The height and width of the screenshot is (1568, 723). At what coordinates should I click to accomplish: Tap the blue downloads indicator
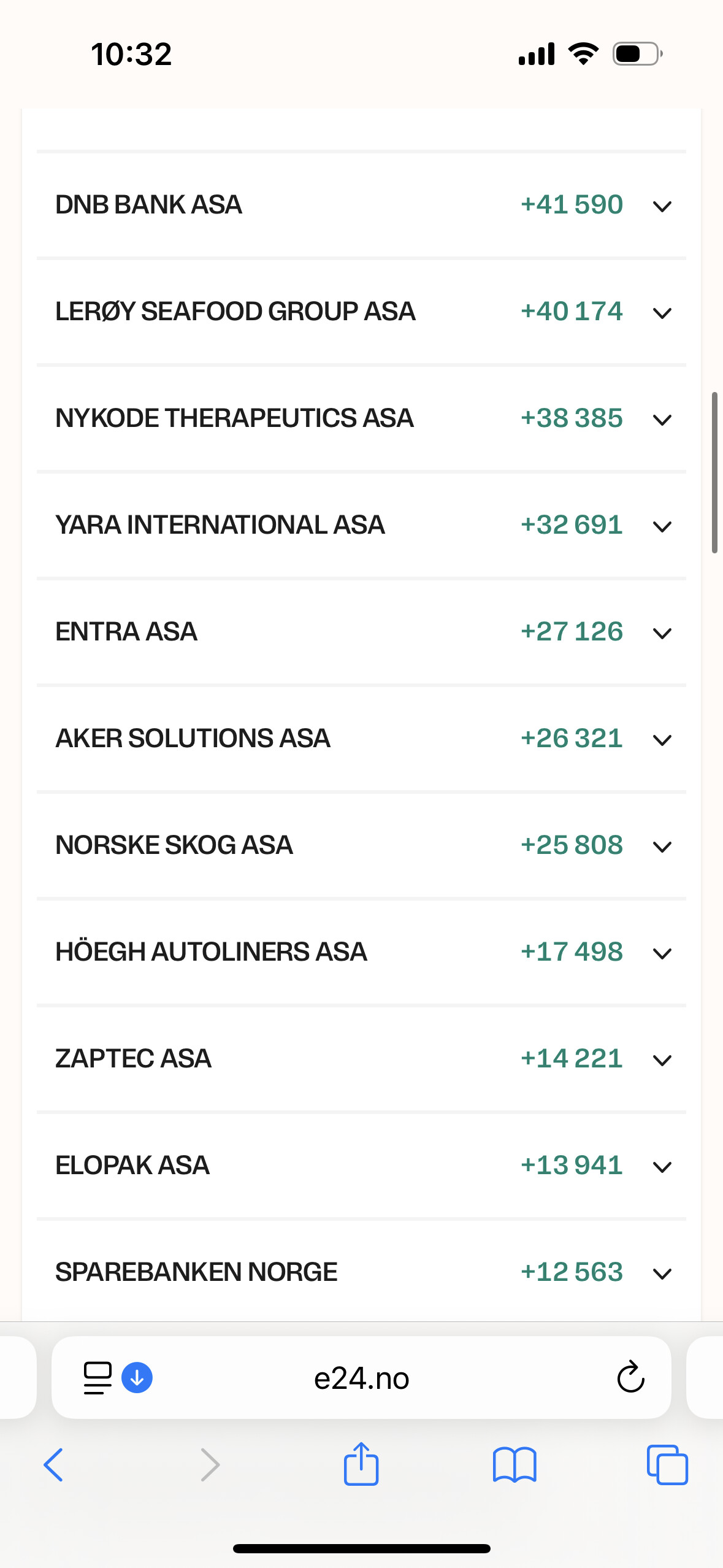137,1378
